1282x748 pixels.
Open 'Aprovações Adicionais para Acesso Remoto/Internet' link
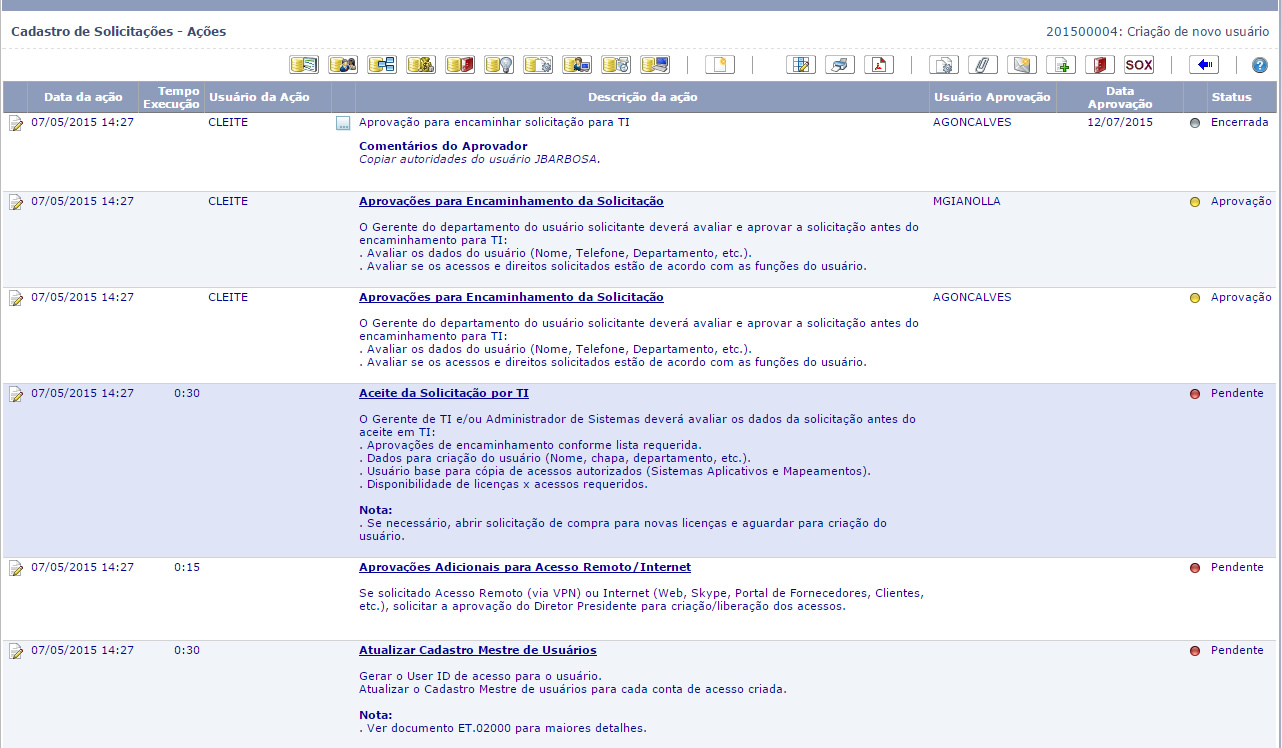pyautogui.click(x=524, y=567)
